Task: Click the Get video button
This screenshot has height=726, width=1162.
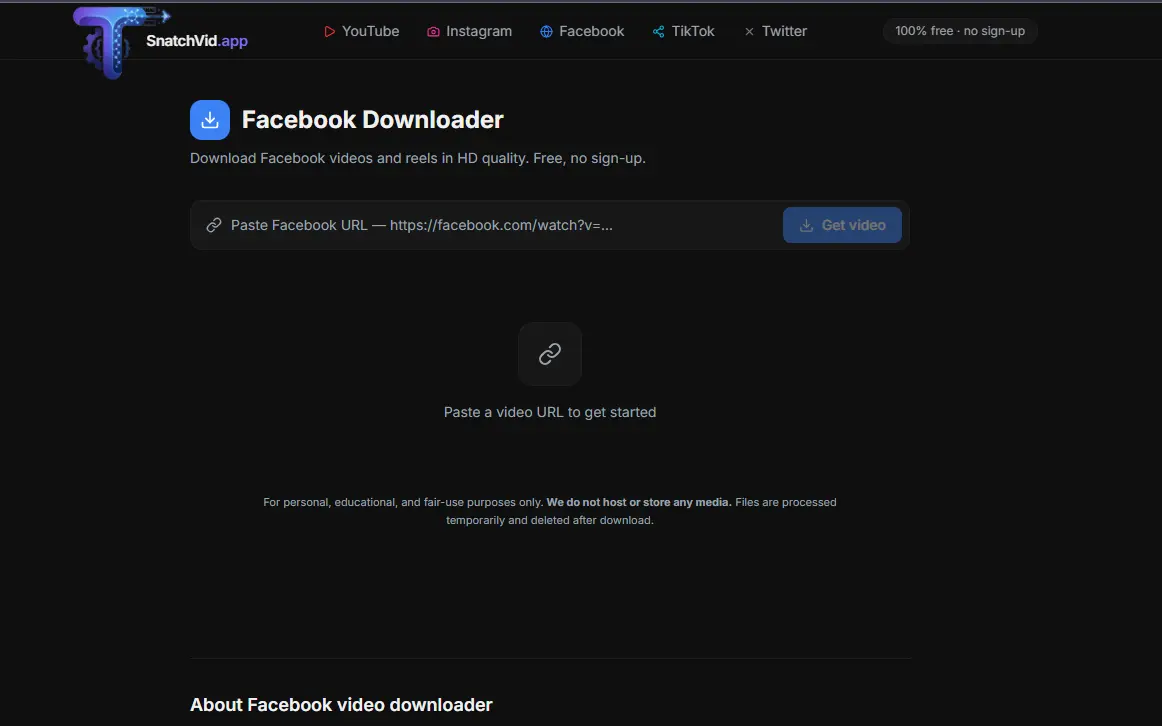Action: click(842, 225)
